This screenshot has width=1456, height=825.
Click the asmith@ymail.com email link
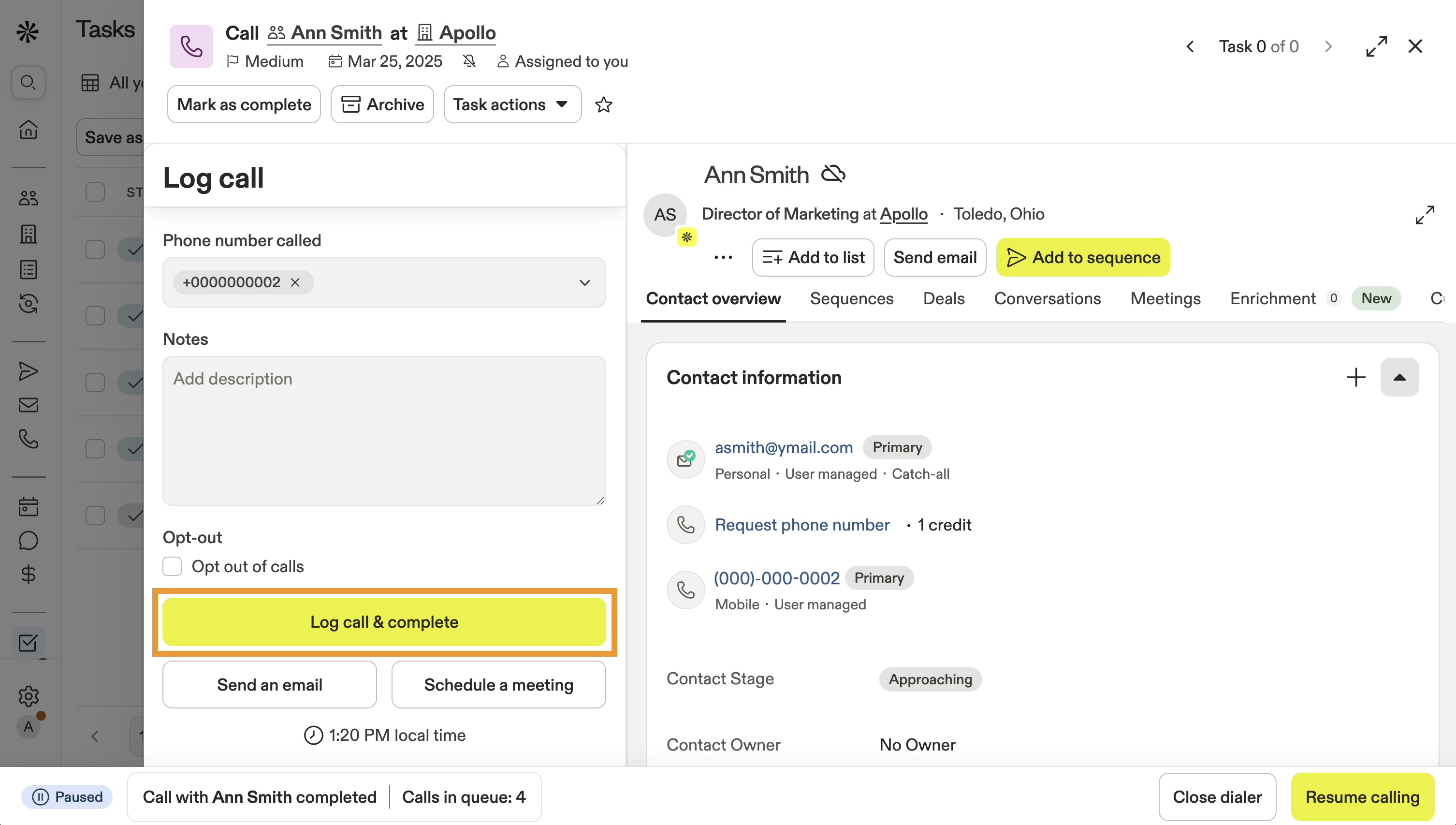tap(783, 448)
